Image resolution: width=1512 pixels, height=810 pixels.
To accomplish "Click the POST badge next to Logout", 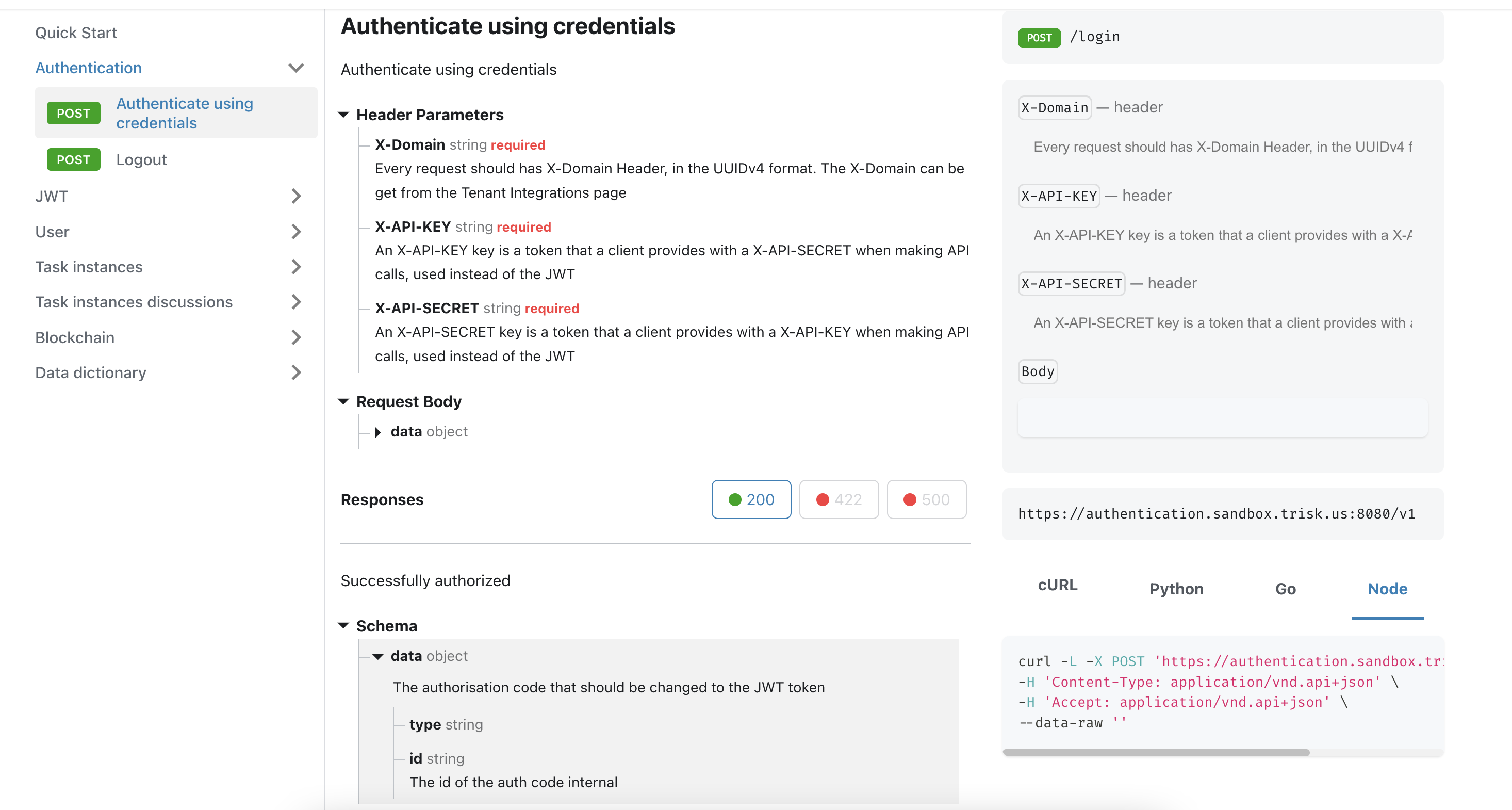I will 73,159.
